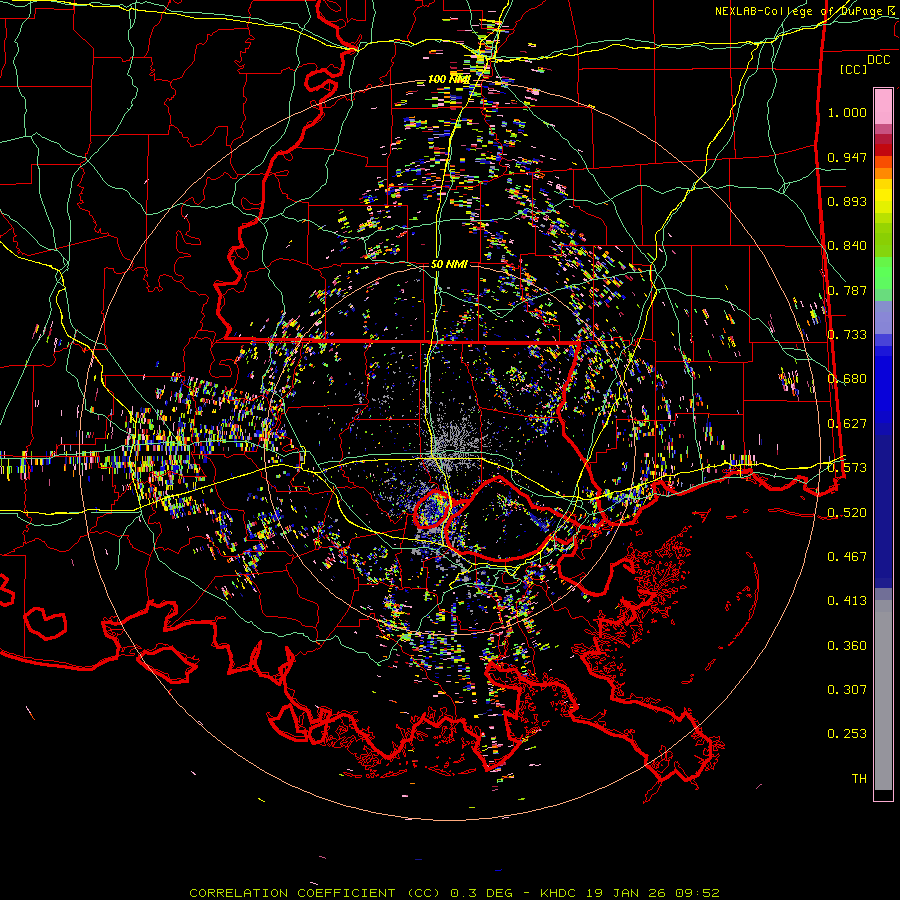Select the 0.733 scale value

(847, 335)
